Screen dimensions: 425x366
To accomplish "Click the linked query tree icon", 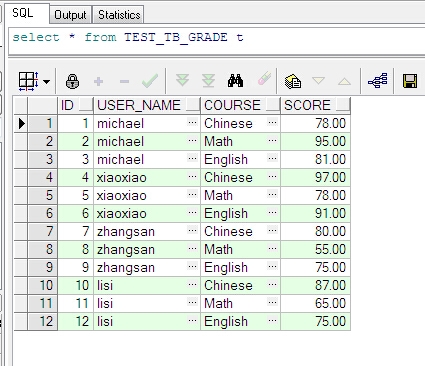I will click(x=377, y=81).
